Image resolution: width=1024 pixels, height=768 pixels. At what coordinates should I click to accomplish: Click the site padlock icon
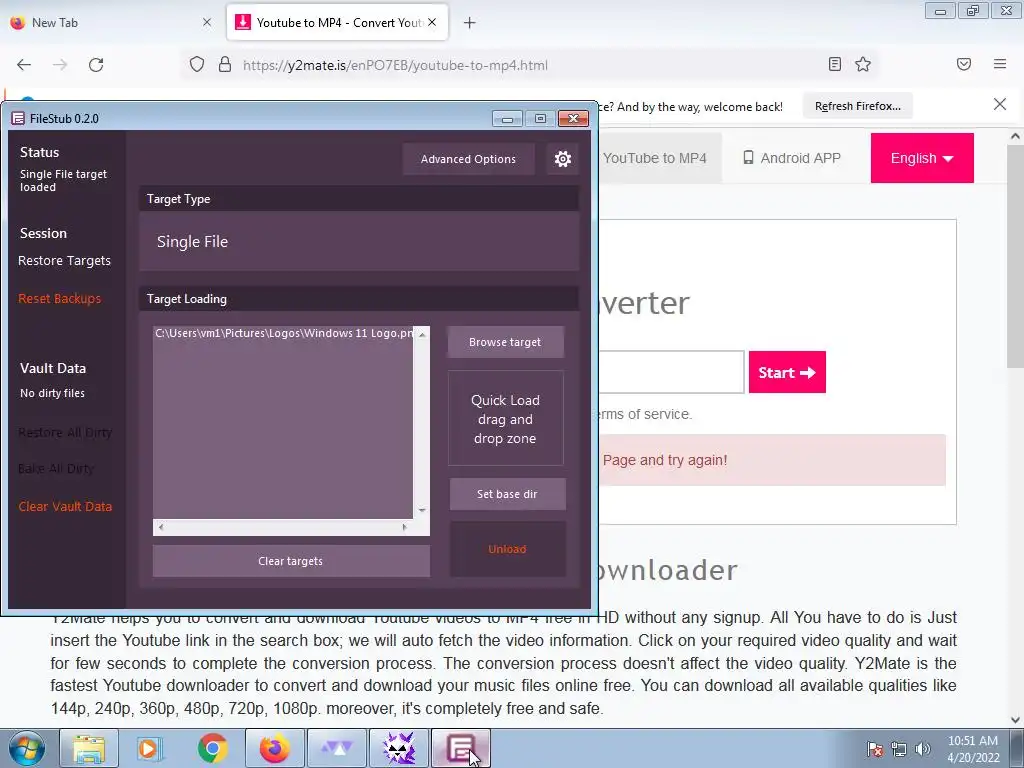tap(225, 65)
